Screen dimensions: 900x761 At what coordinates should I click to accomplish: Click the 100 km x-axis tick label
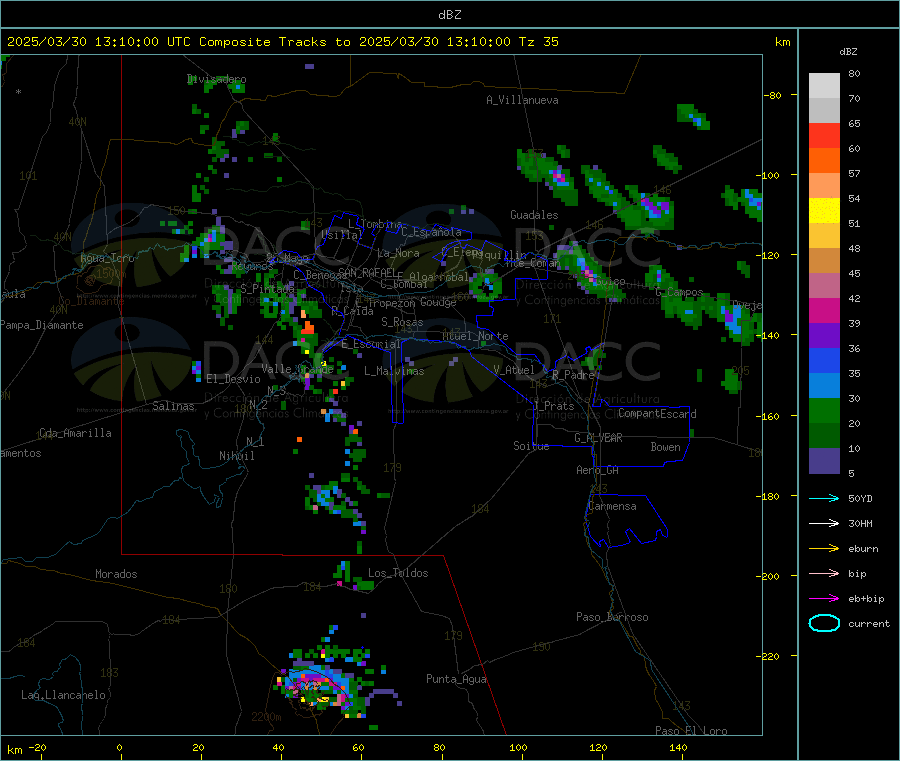pyautogui.click(x=518, y=747)
